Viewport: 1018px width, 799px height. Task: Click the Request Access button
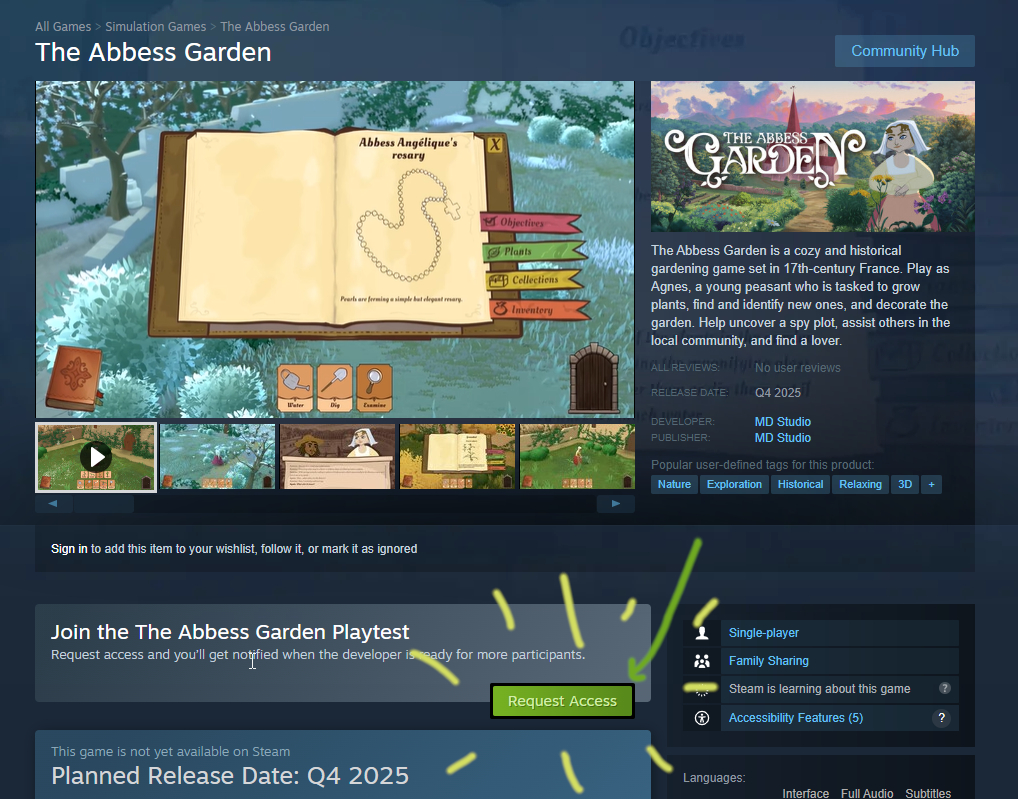point(562,701)
